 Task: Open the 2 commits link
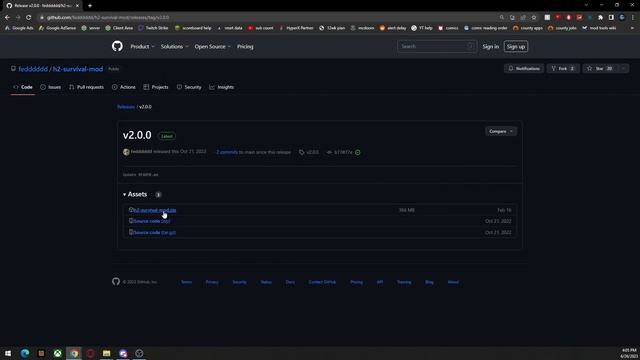coord(227,152)
